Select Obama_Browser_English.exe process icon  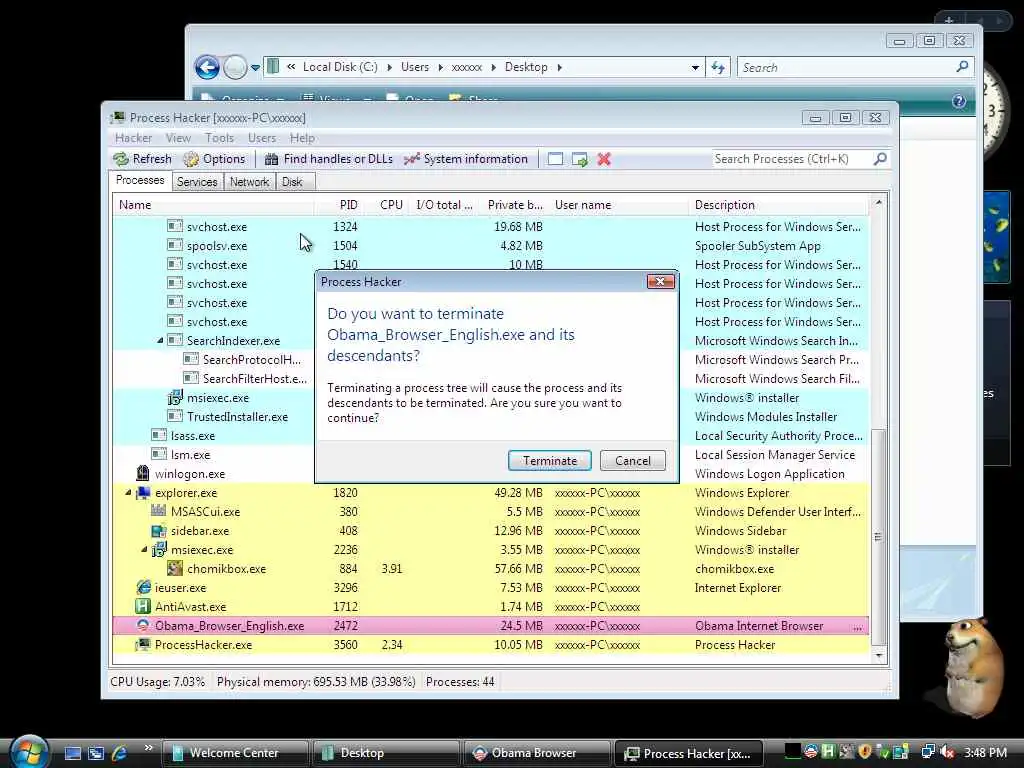pos(142,625)
